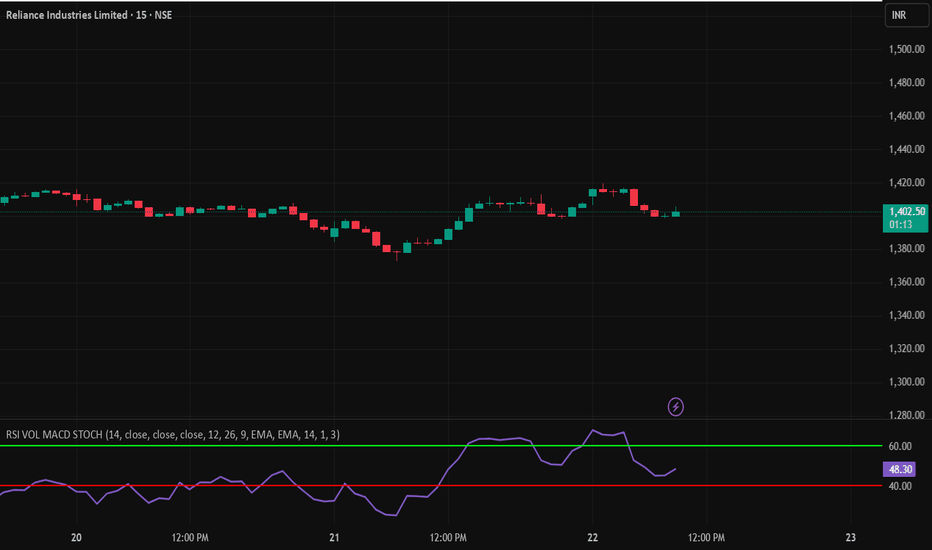Click the date label 23 on time axis
932x550 pixels.
(851, 538)
